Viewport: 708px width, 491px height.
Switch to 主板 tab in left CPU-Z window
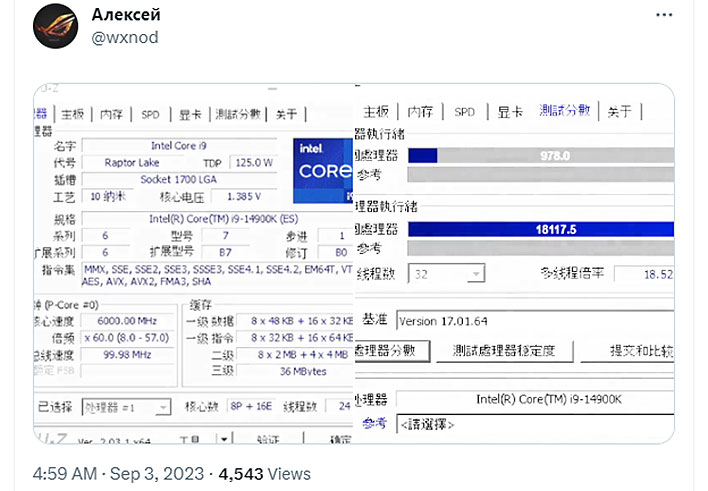click(x=73, y=114)
